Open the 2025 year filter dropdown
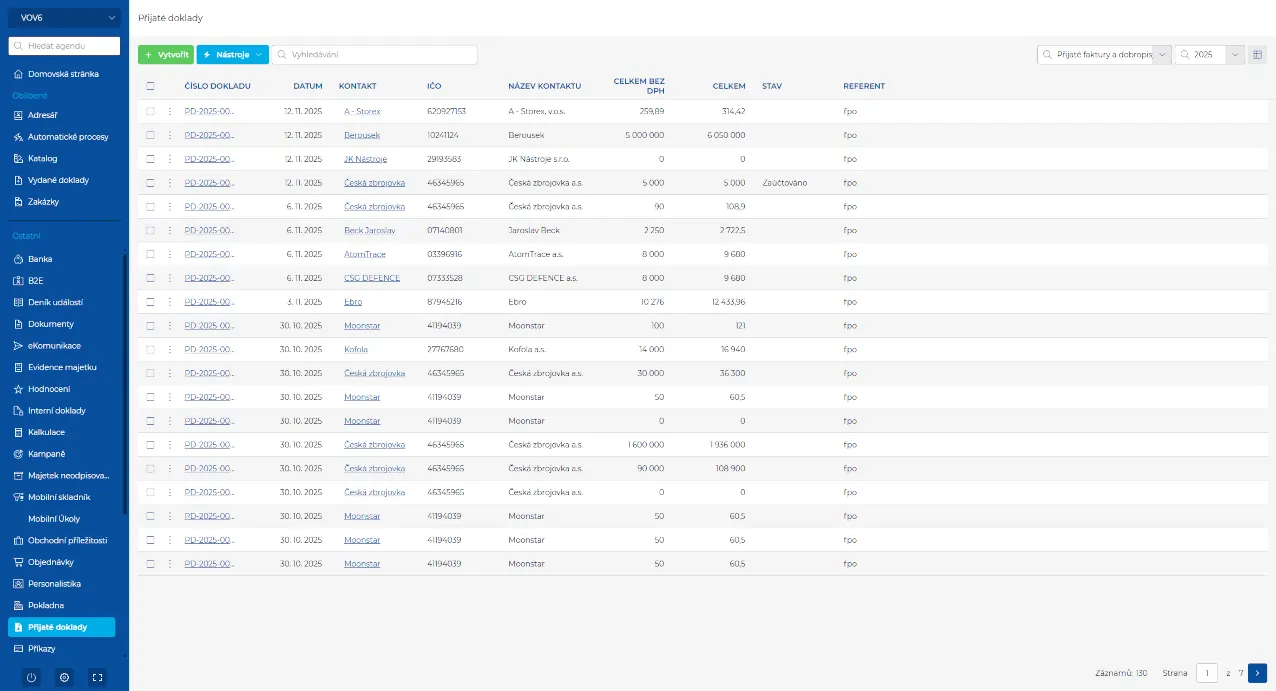This screenshot has height=691, width=1276. point(1235,55)
